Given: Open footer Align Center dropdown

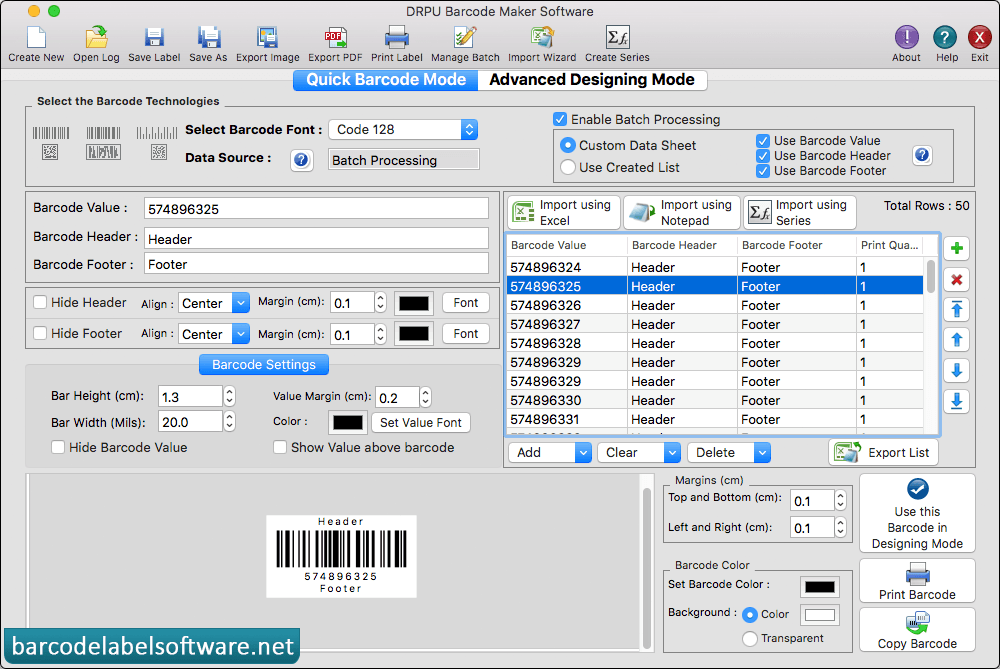Looking at the screenshot, I should pyautogui.click(x=214, y=334).
